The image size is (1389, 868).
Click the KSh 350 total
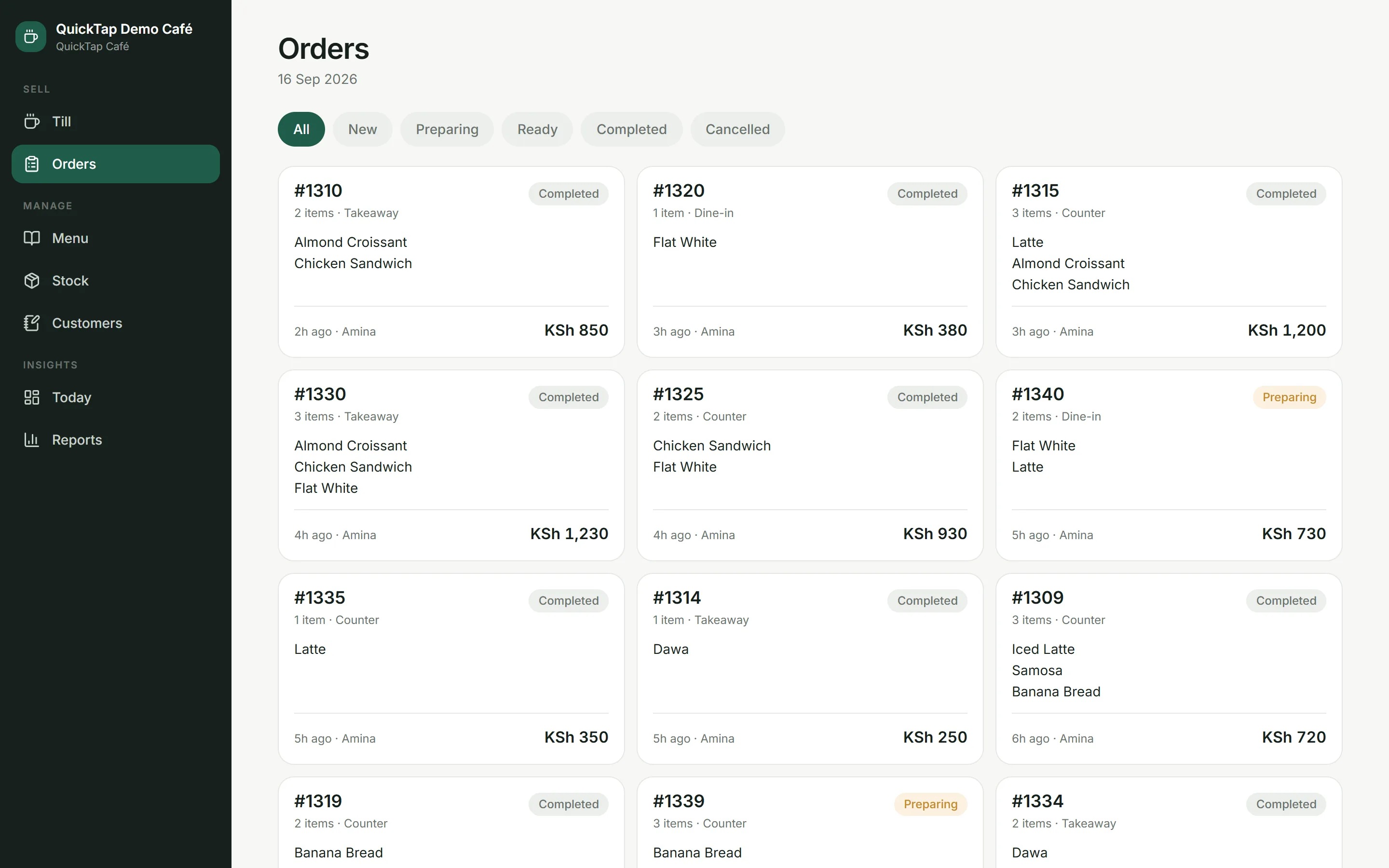(576, 737)
